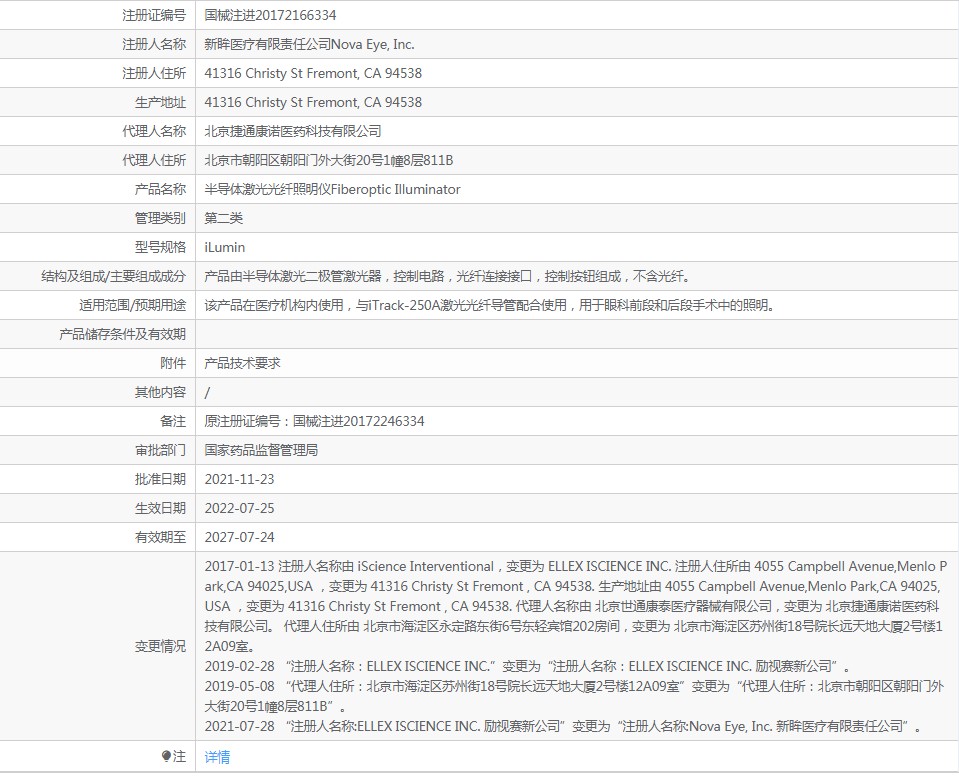Click the 适用范围/预期用途 label
Image resolution: width=959 pixels, height=777 pixels.
[x=132, y=305]
